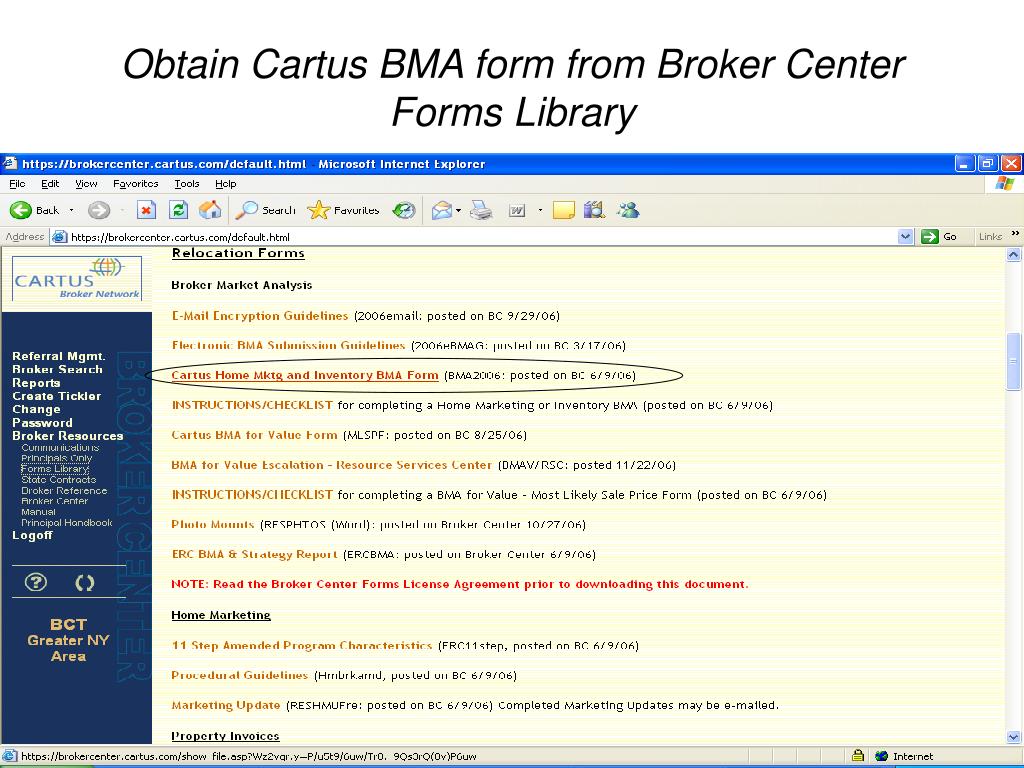Open Communications under Broker Resources

coord(60,447)
